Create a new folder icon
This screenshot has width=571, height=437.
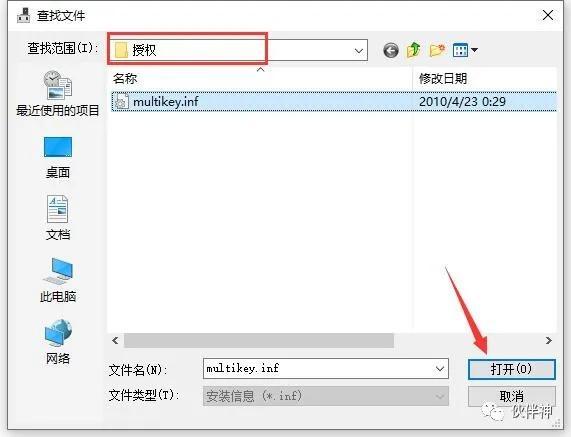click(437, 50)
